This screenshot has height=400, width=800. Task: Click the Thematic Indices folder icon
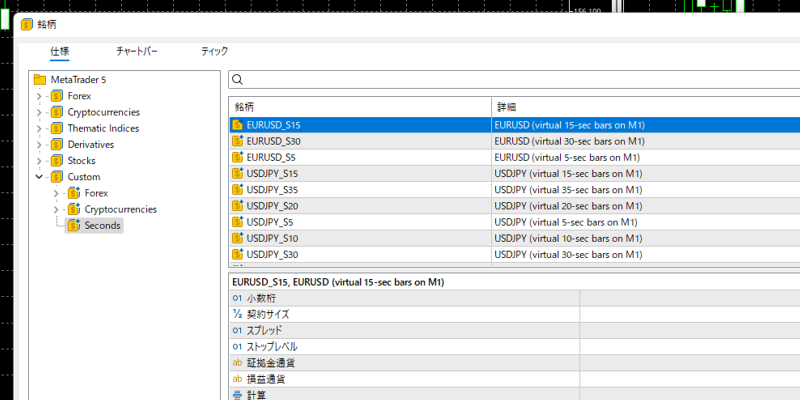pos(57,128)
